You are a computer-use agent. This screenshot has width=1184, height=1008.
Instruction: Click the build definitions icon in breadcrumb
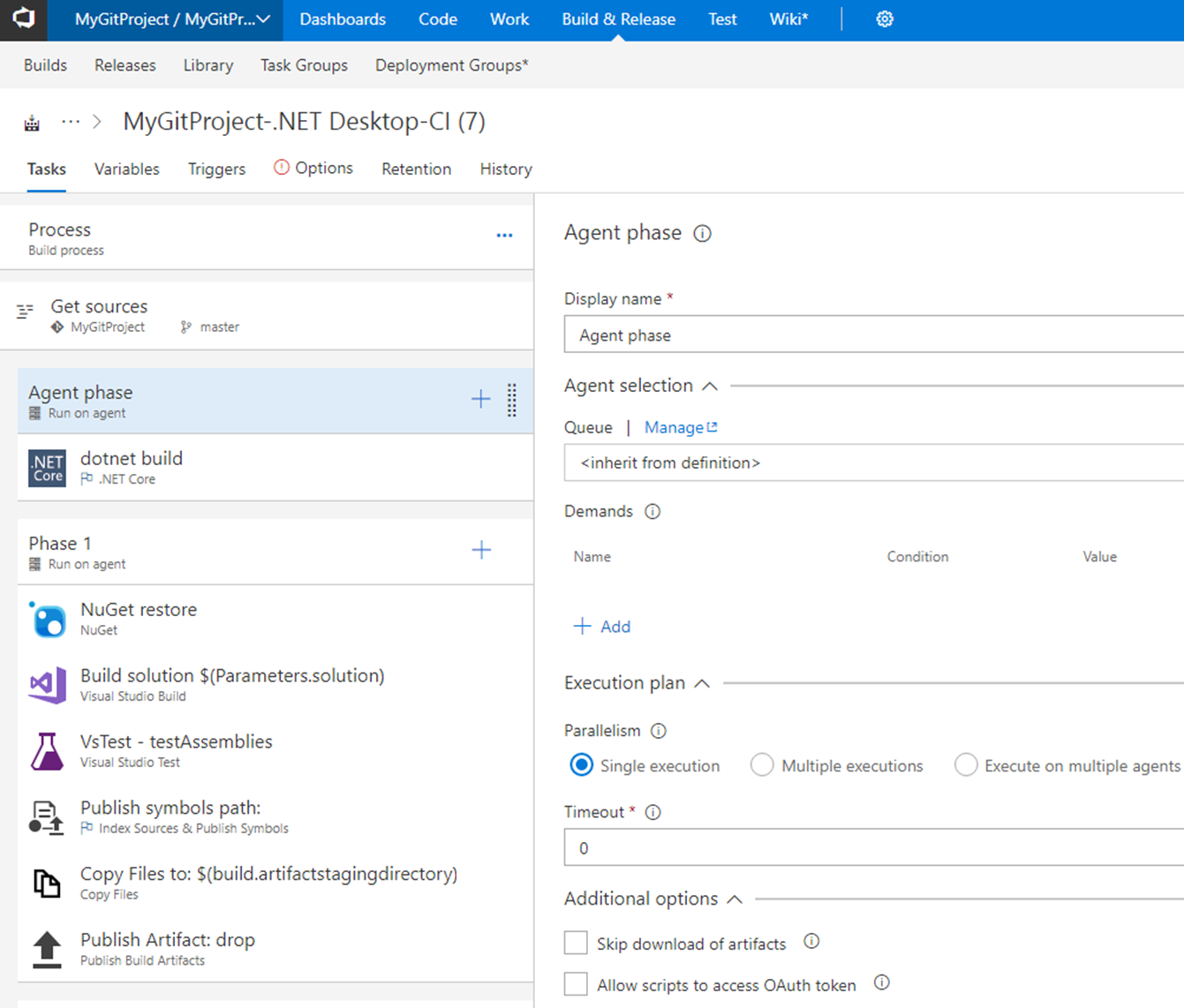pyautogui.click(x=32, y=123)
